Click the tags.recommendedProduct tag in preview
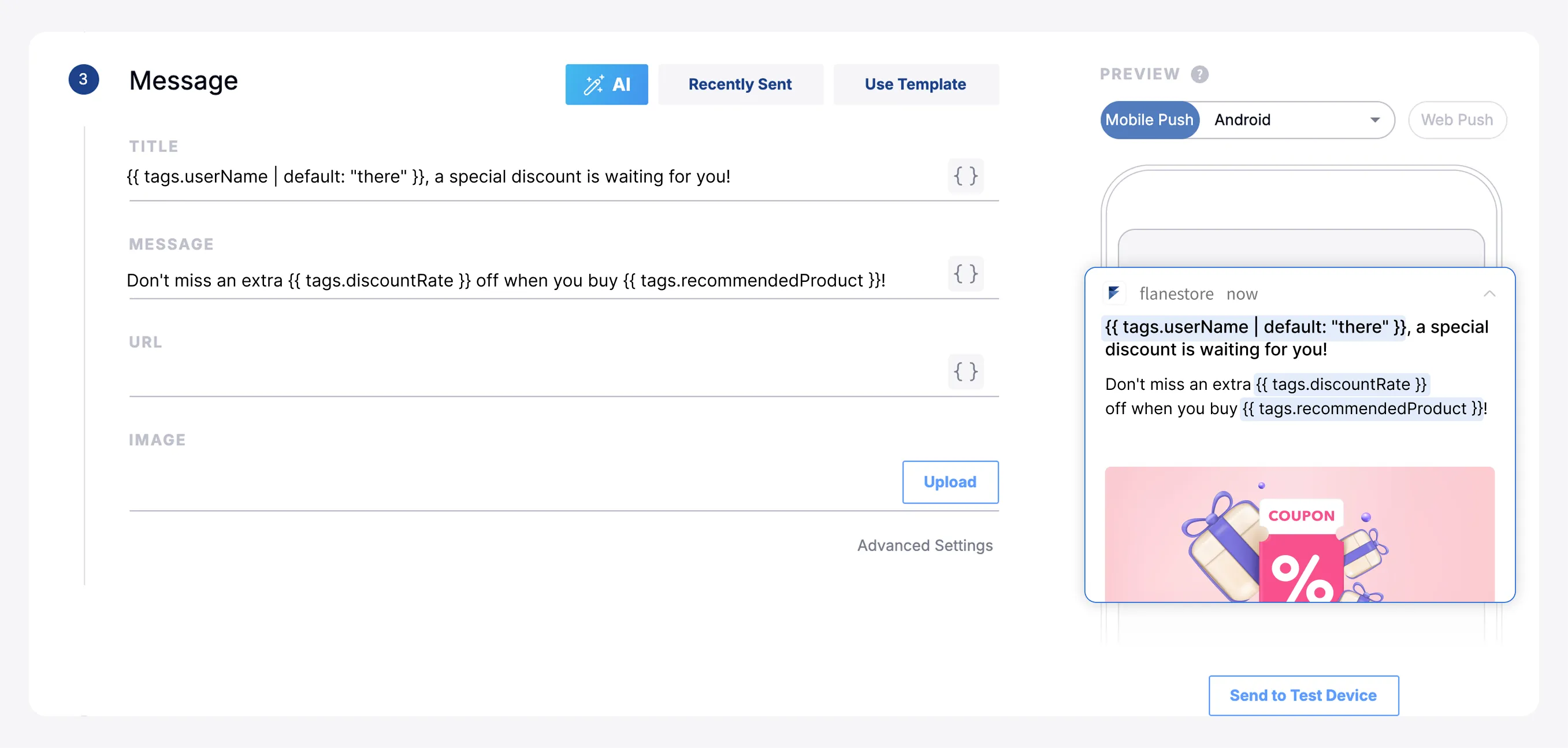1568x748 pixels. point(1362,408)
